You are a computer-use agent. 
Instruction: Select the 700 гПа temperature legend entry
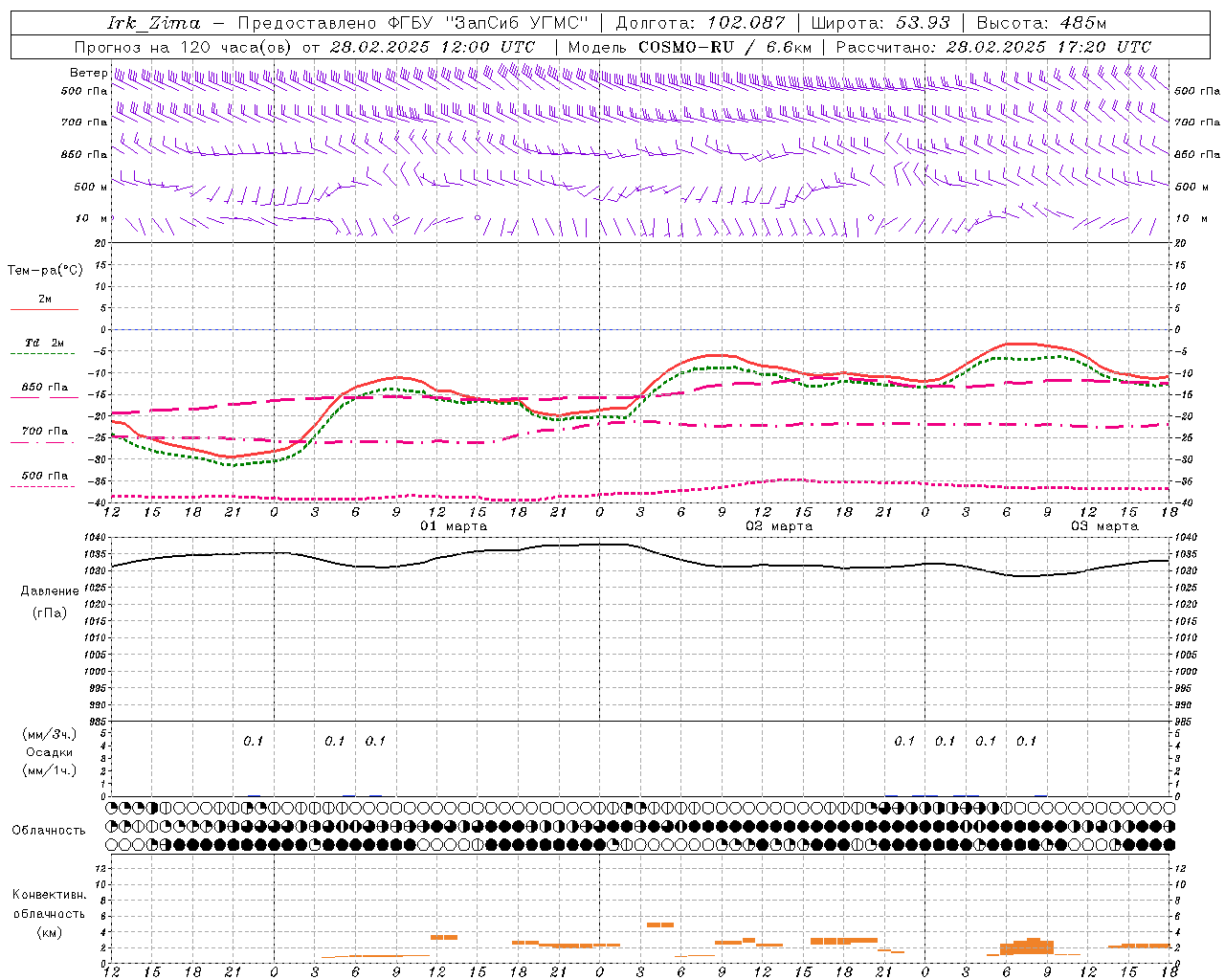click(x=44, y=432)
